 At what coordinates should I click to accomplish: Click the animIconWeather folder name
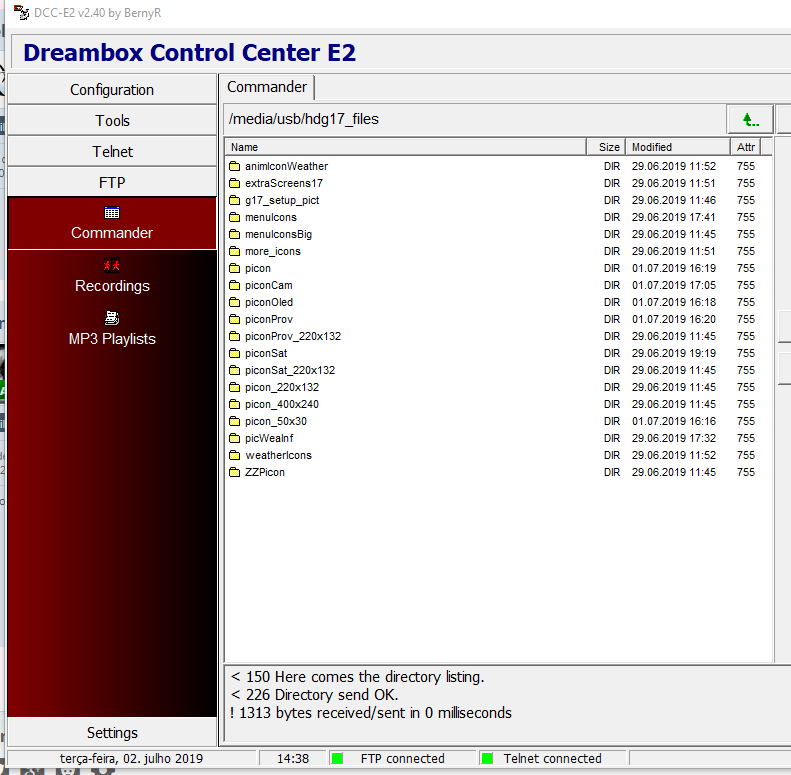coord(286,166)
